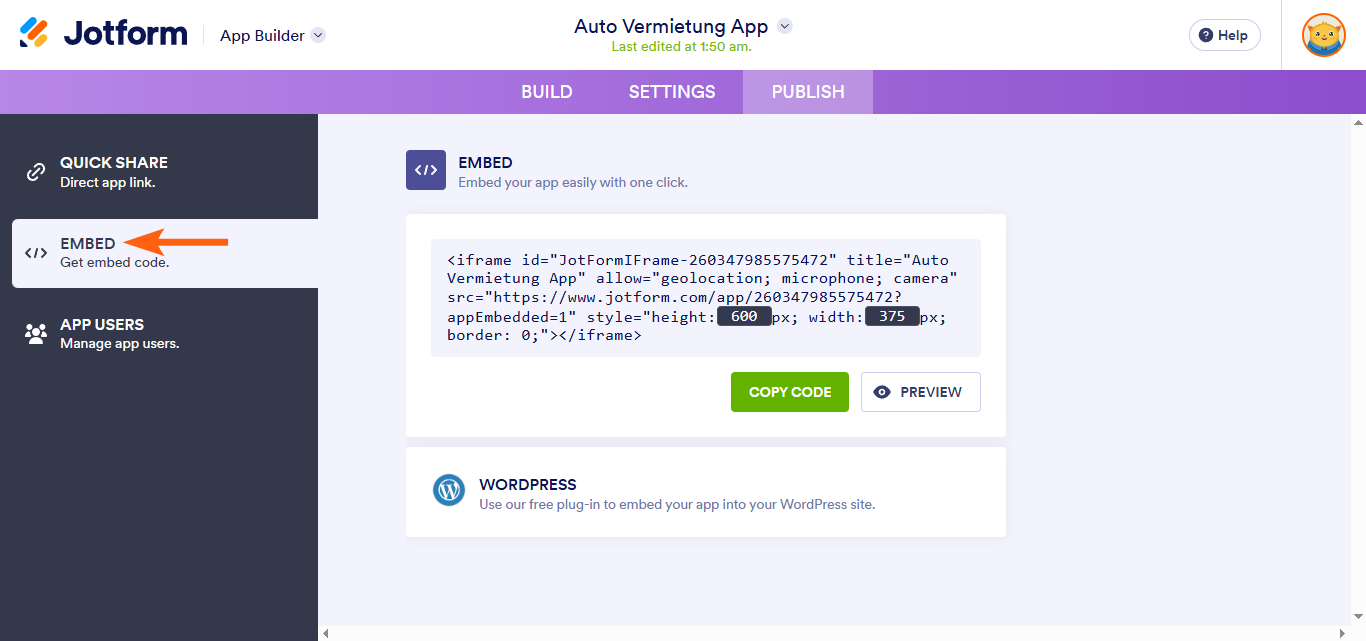The height and width of the screenshot is (641, 1366).
Task: Click the WordPress plug-in icon
Action: (449, 490)
